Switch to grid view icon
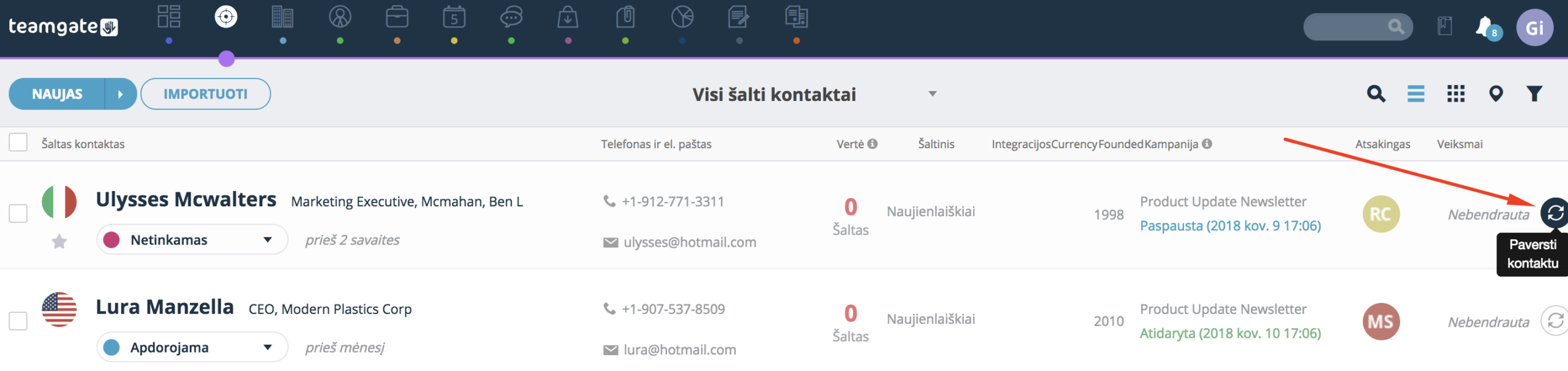 point(1456,94)
